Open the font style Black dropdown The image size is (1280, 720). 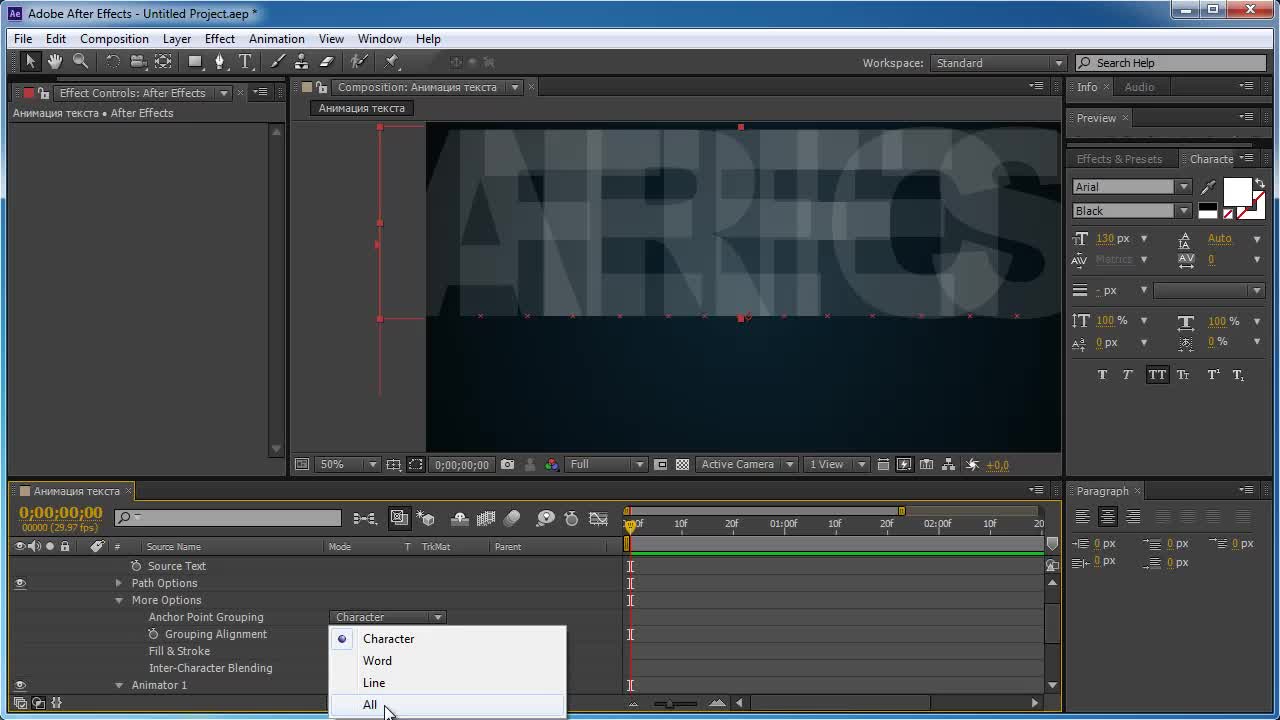coord(1131,211)
